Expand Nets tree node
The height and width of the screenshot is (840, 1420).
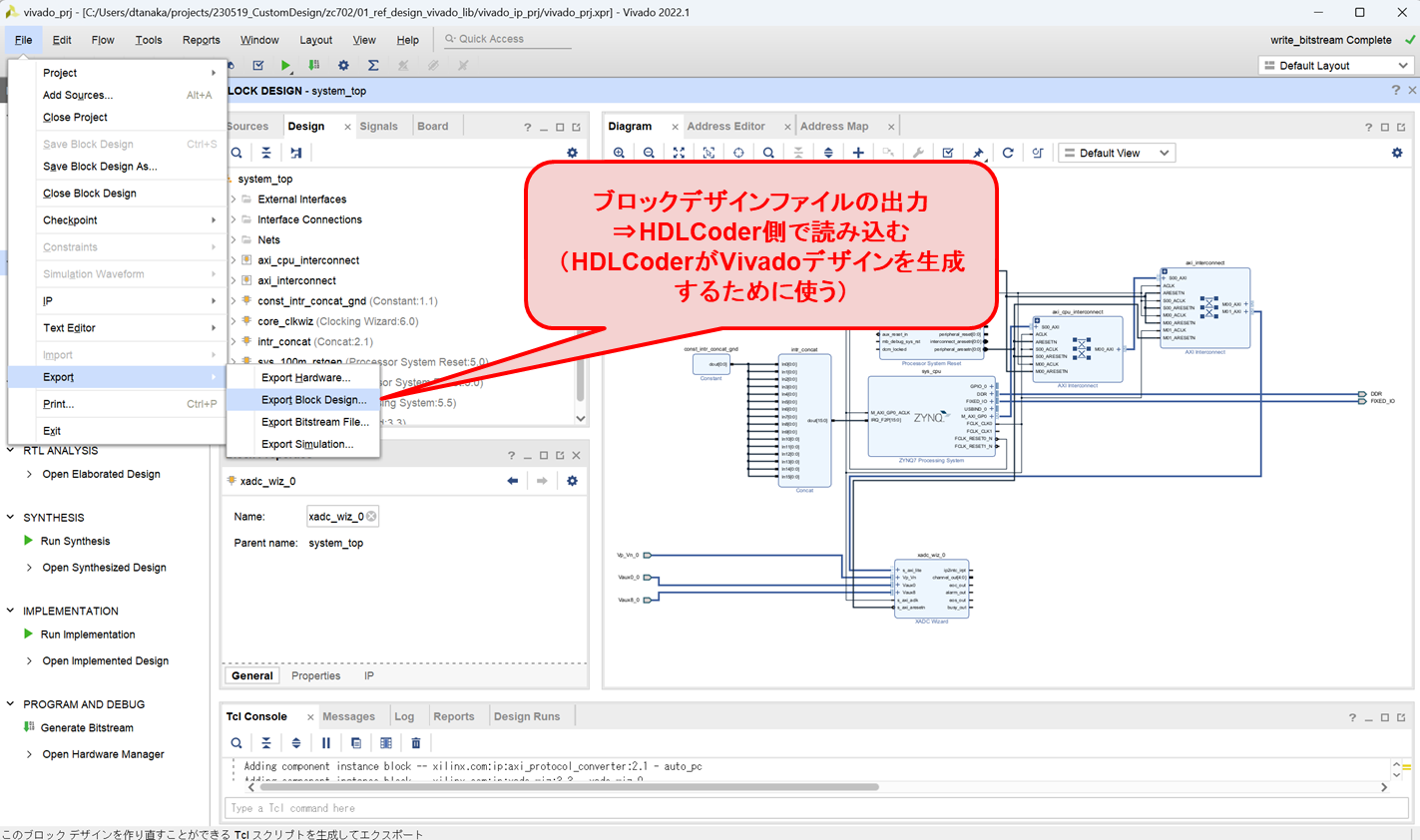[235, 240]
